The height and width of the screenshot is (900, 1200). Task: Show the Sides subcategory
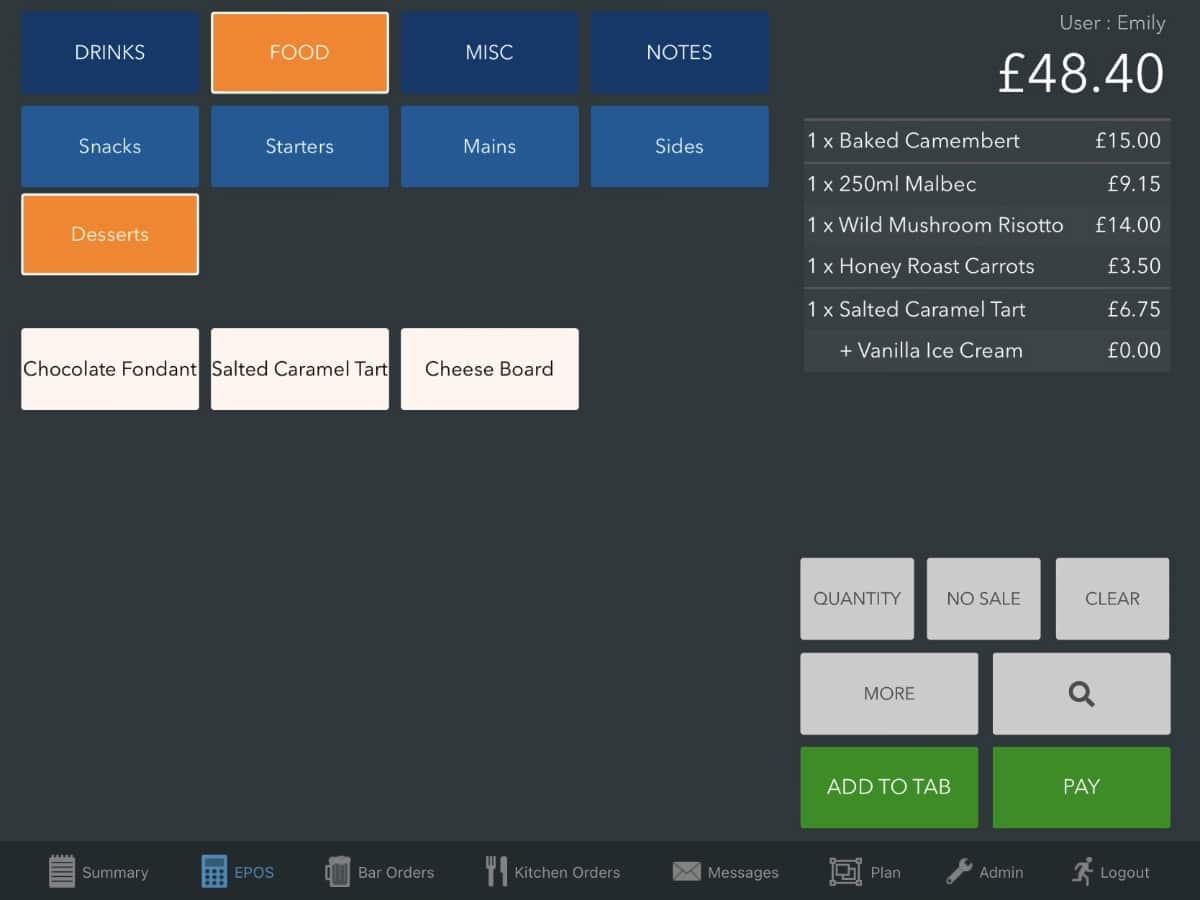click(680, 147)
